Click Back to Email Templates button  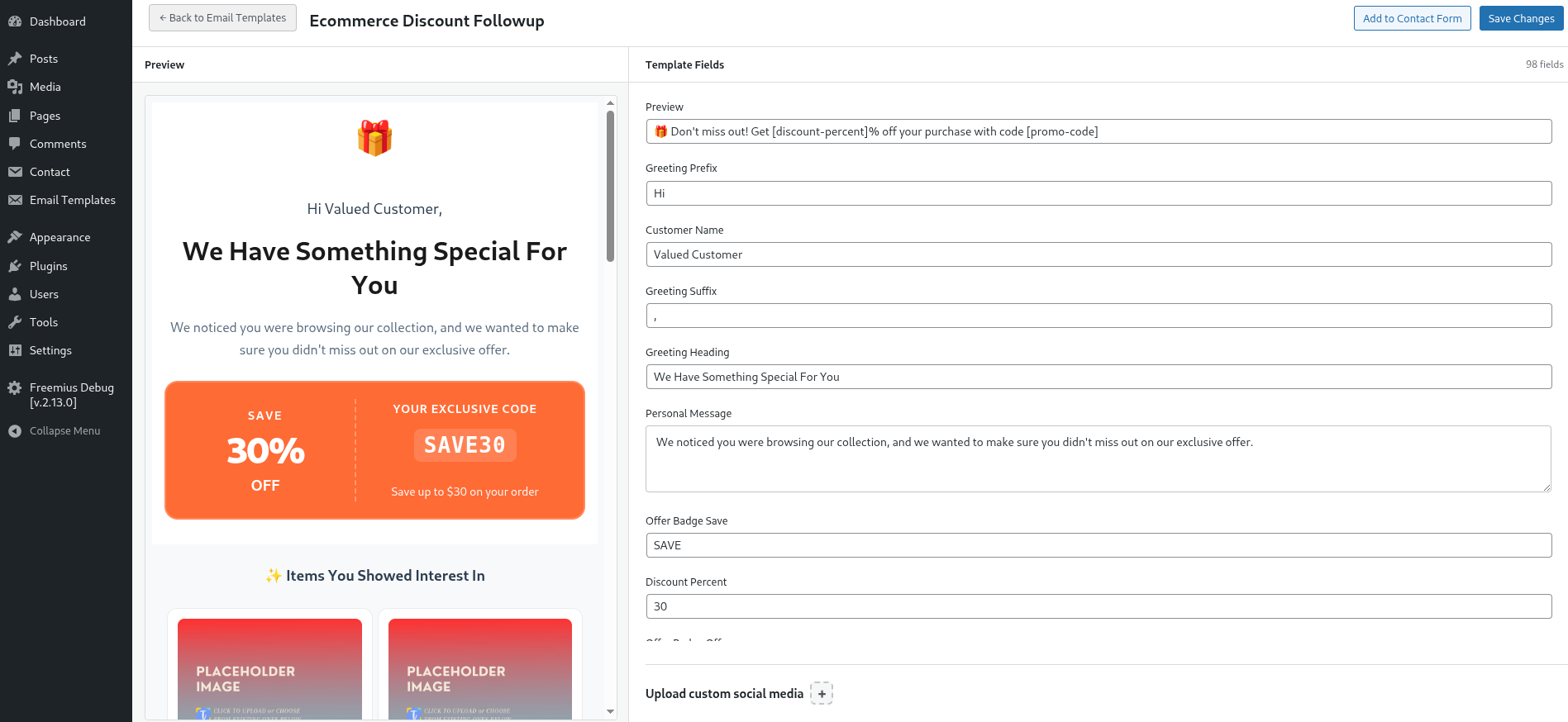[x=222, y=18]
